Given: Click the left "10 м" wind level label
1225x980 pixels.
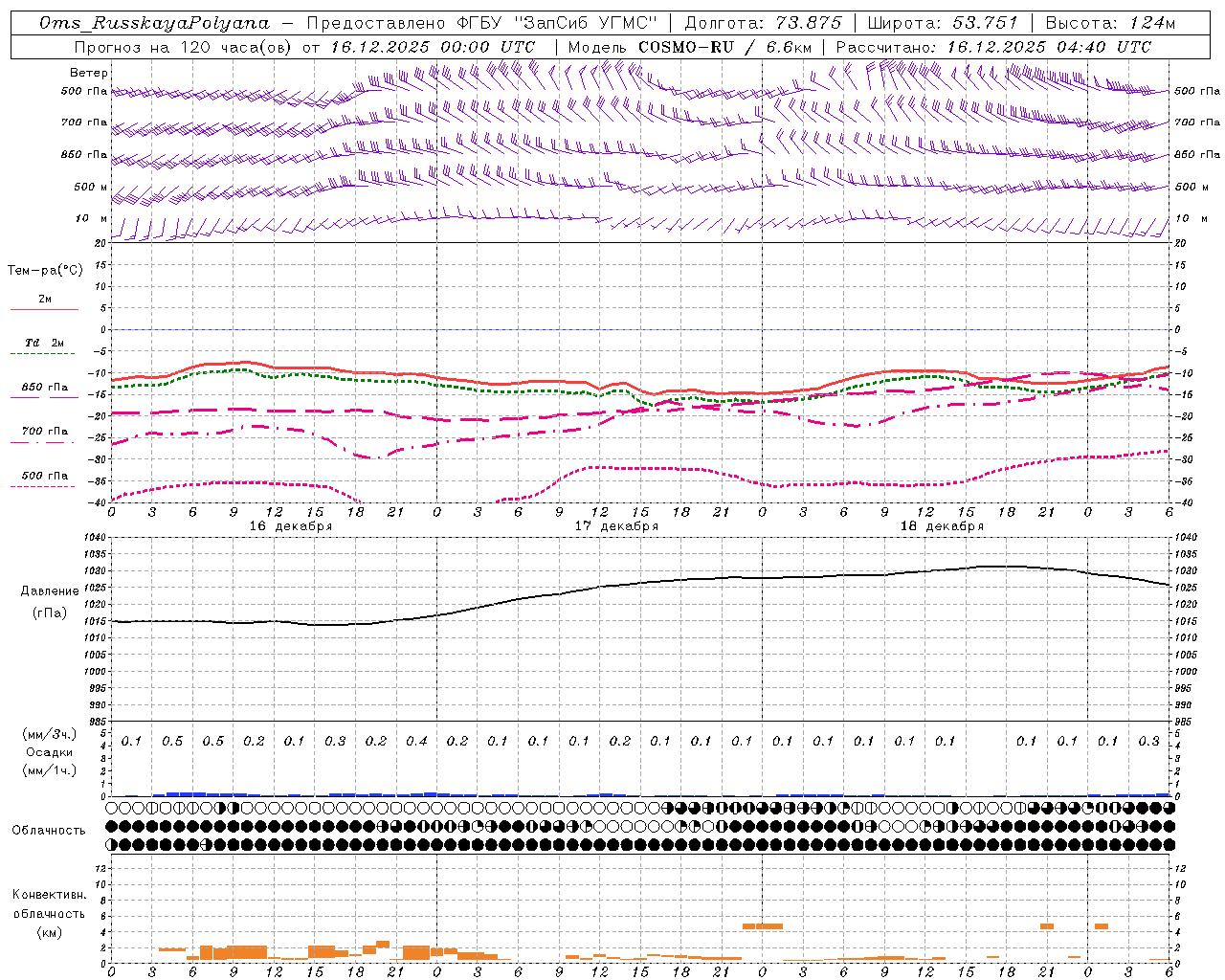Looking at the screenshot, I should pyautogui.click(x=91, y=218).
